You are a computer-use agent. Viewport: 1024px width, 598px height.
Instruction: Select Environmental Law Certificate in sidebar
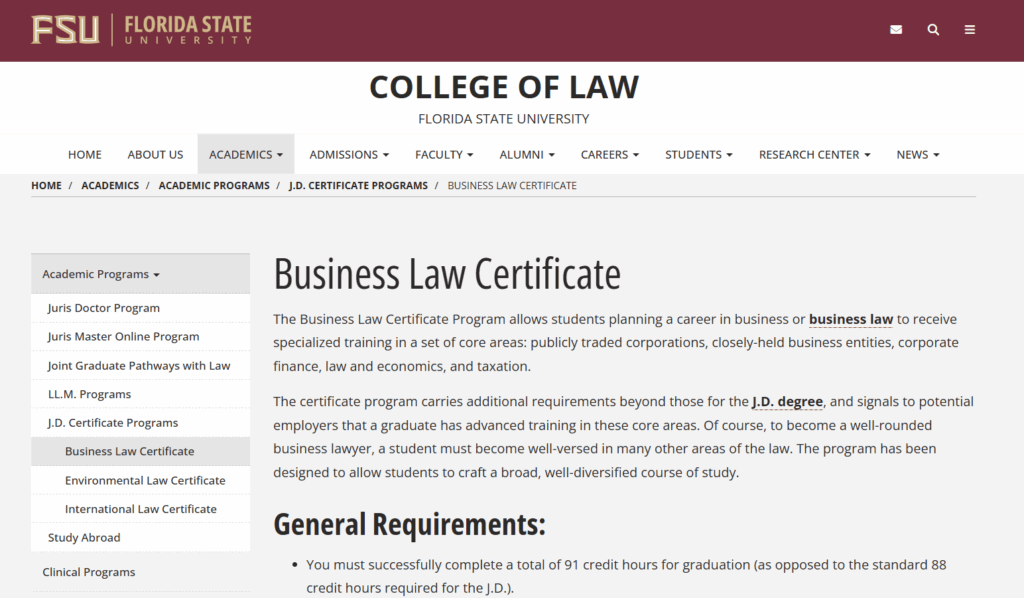pos(140,480)
